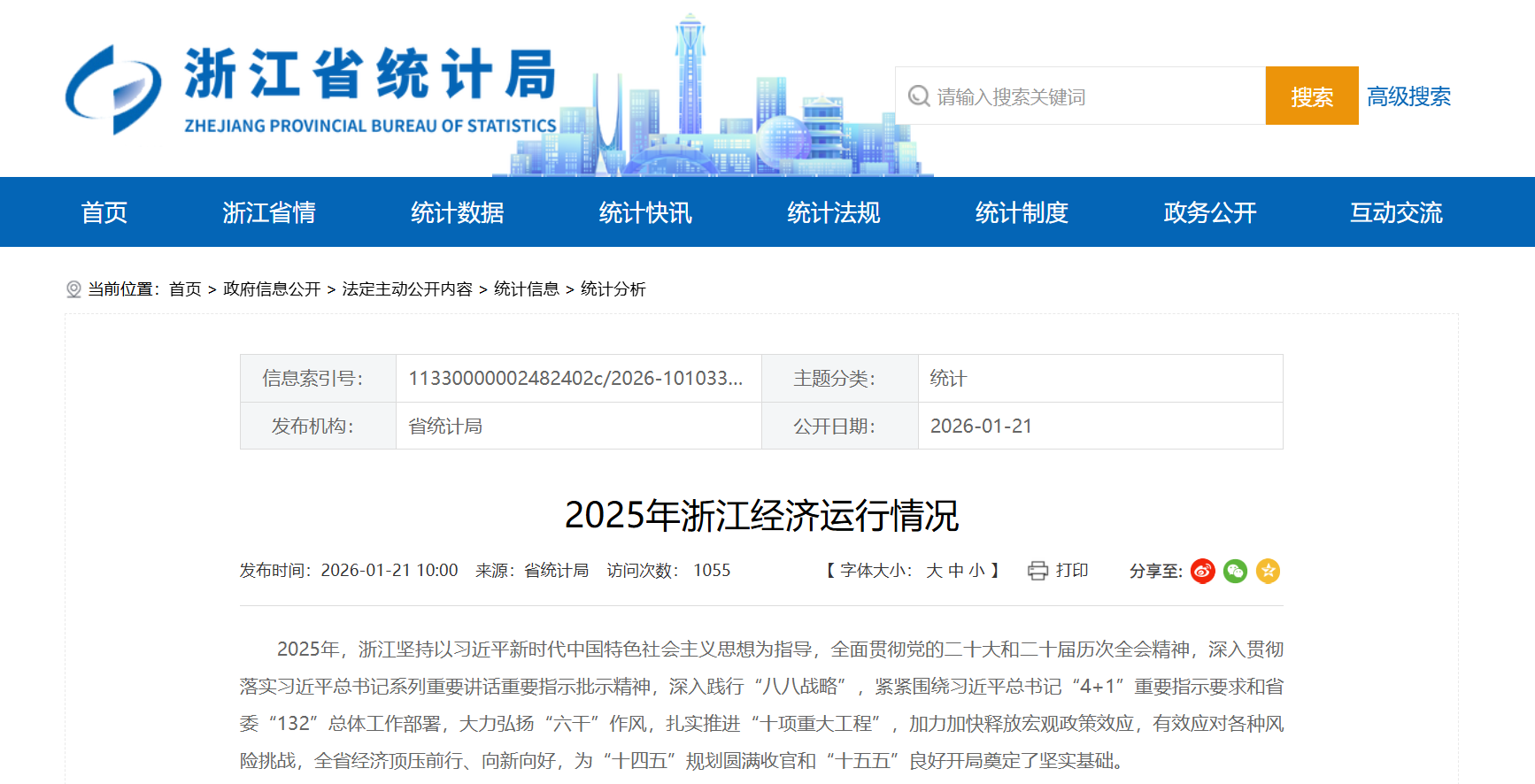Open the 统计制度 menu
Image resolution: width=1535 pixels, height=784 pixels.
(1022, 212)
